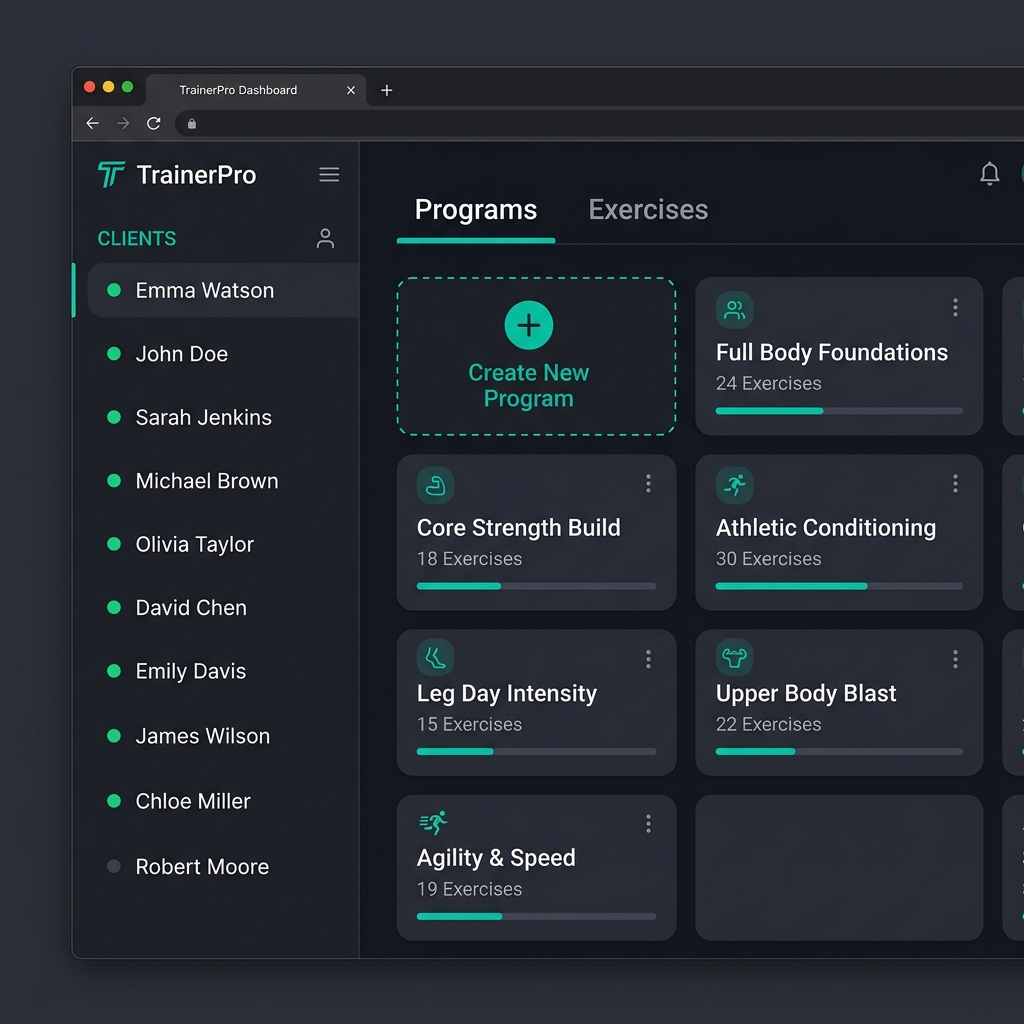Reload the page with refresh icon
This screenshot has width=1024, height=1024.
tap(153, 123)
